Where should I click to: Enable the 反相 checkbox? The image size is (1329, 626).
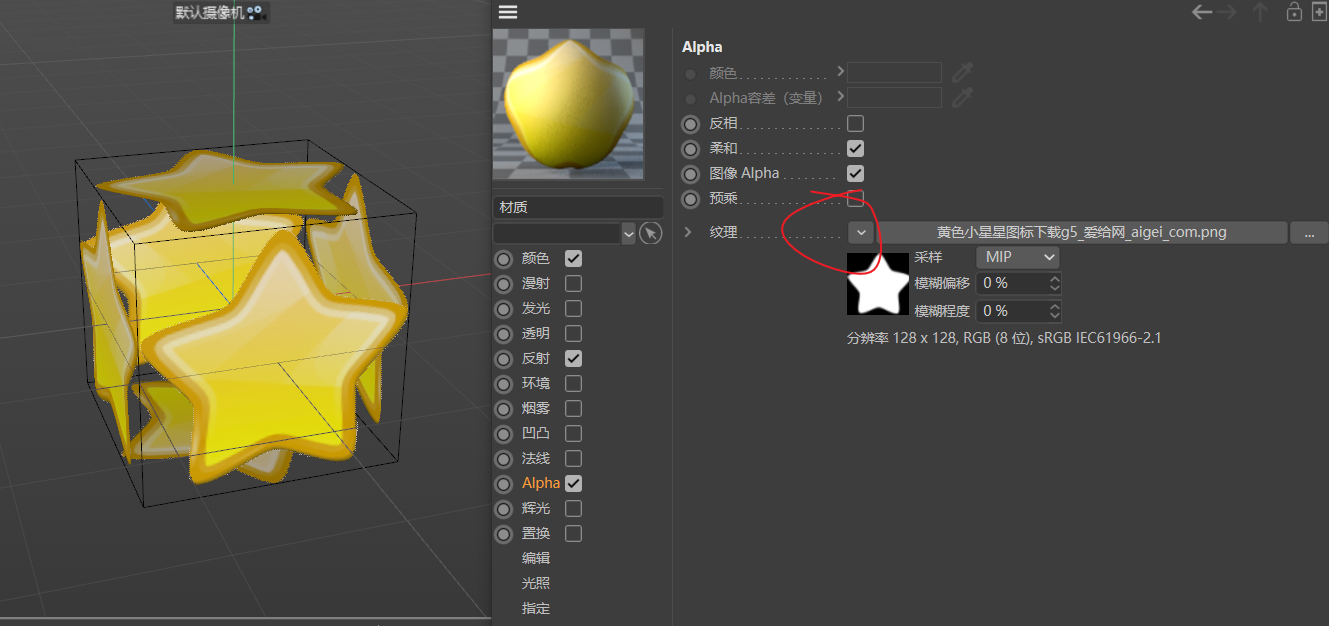point(855,123)
